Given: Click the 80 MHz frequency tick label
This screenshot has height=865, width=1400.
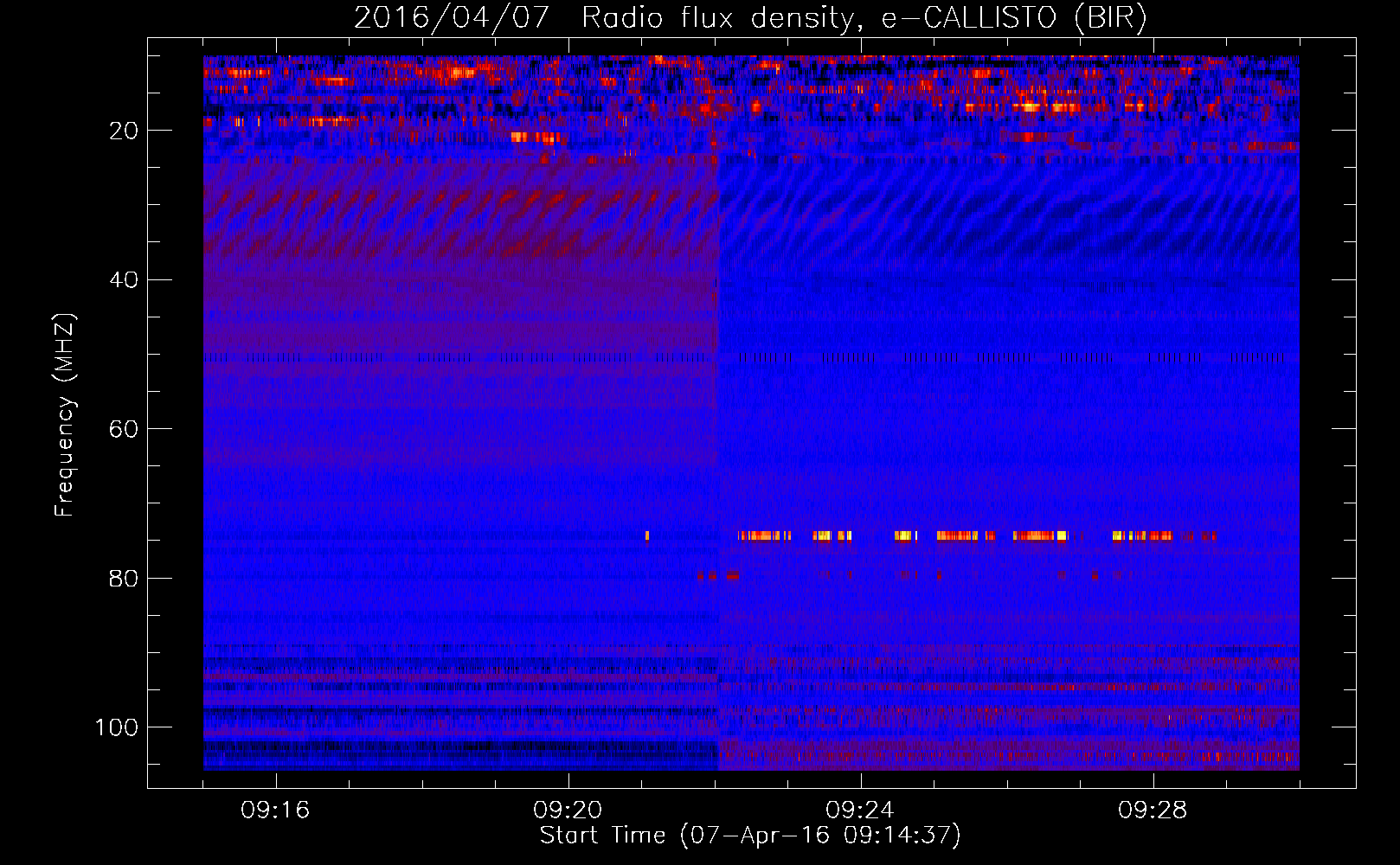Looking at the screenshot, I should coord(124,578).
